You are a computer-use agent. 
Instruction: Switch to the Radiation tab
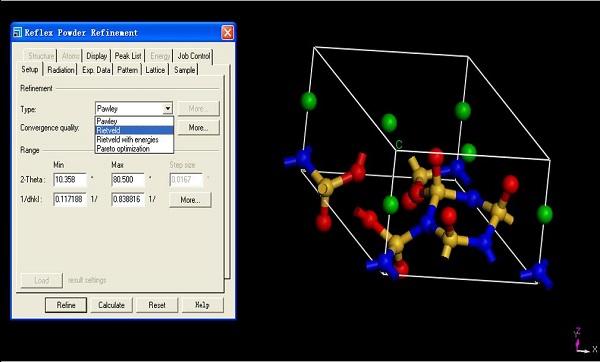(x=61, y=70)
